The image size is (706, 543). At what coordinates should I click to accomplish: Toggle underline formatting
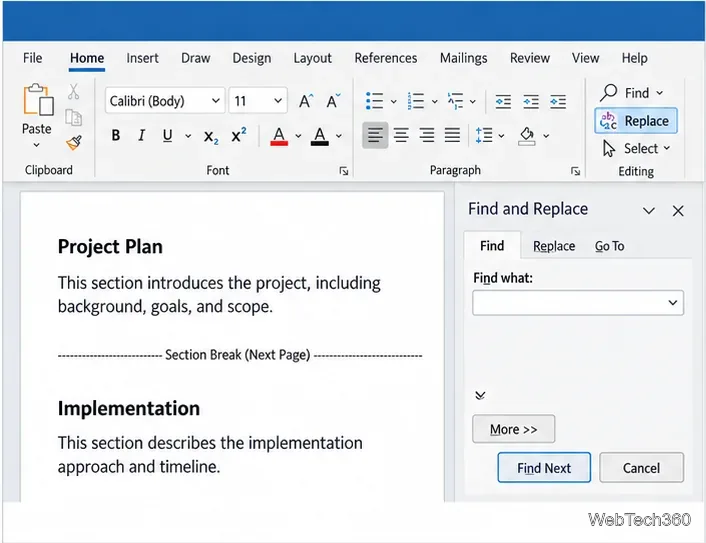point(167,135)
